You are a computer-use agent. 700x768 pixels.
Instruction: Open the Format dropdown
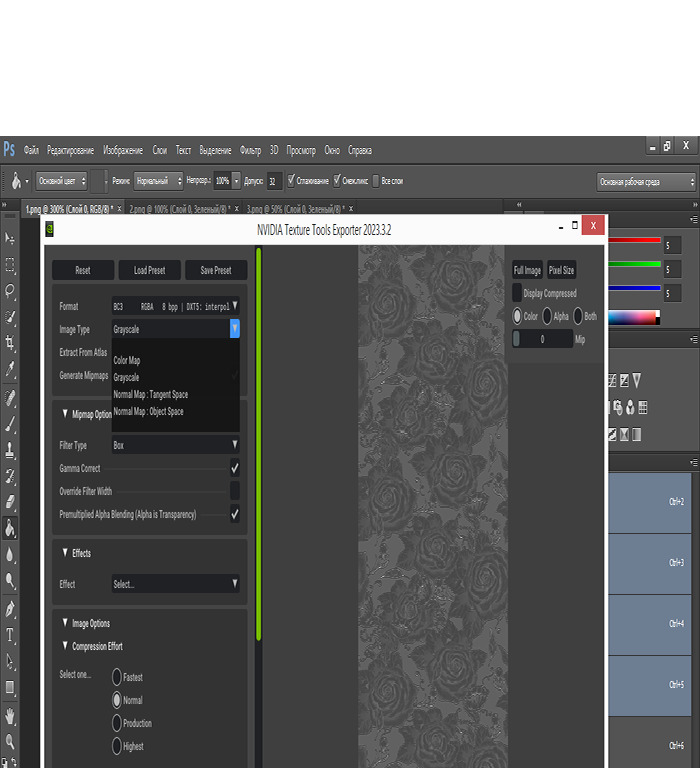(x=175, y=307)
